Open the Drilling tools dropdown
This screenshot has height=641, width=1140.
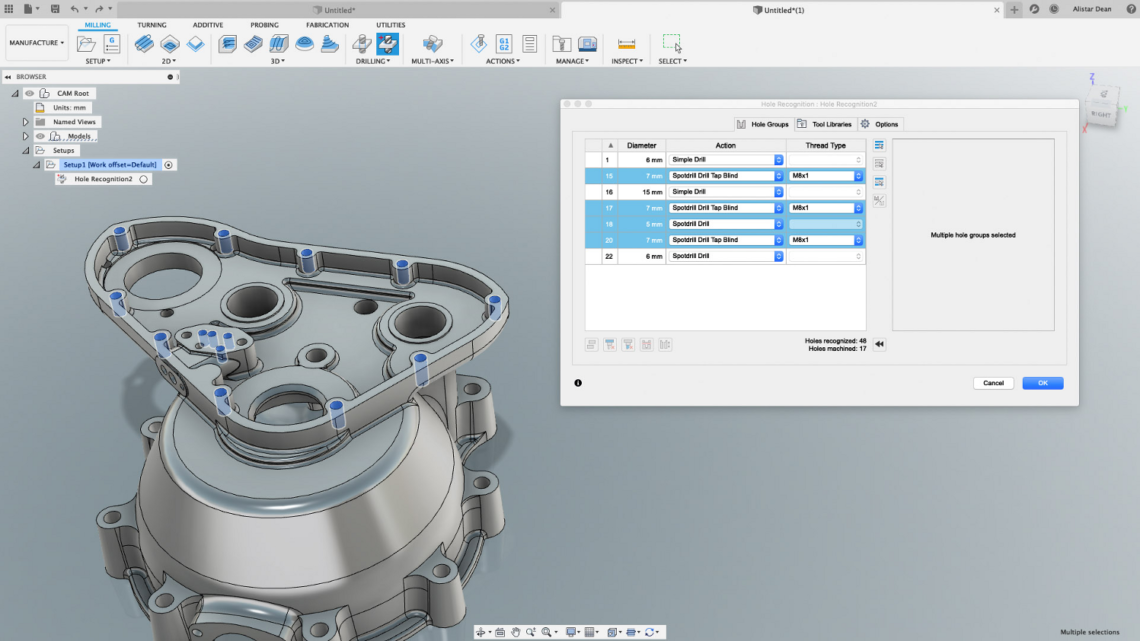point(373,61)
